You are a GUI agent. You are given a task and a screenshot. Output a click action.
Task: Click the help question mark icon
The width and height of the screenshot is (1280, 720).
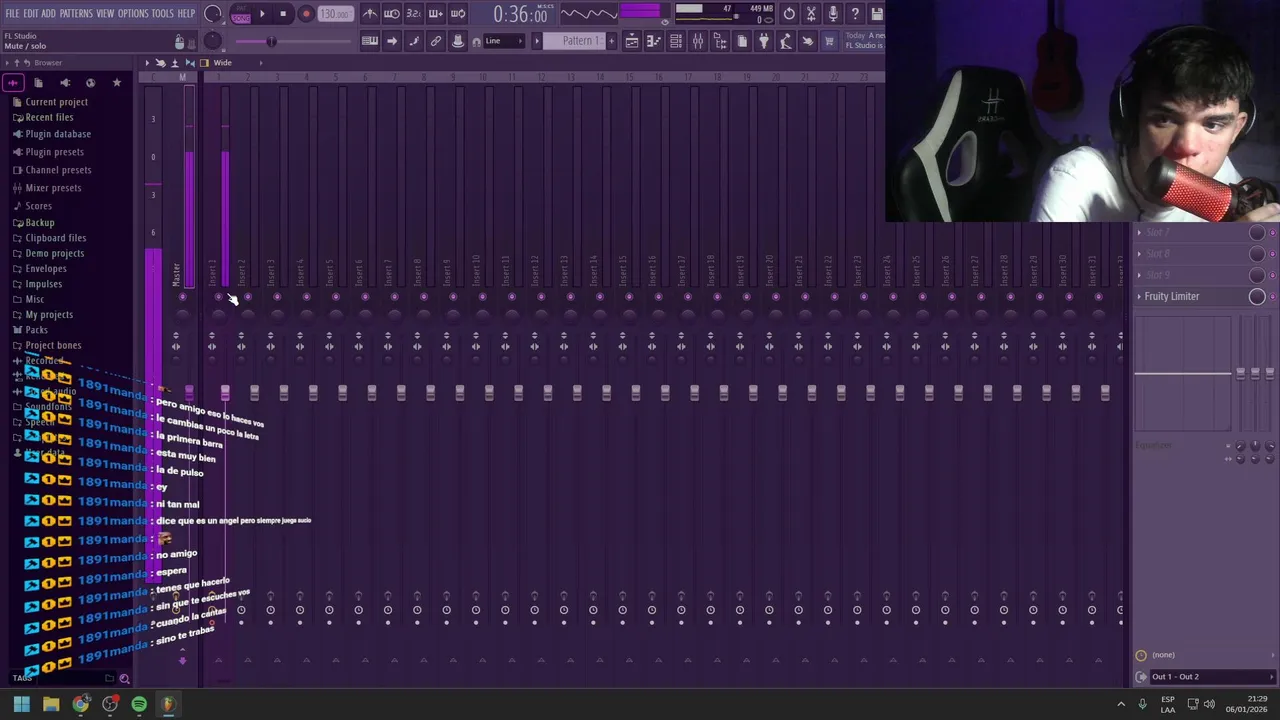coord(855,14)
